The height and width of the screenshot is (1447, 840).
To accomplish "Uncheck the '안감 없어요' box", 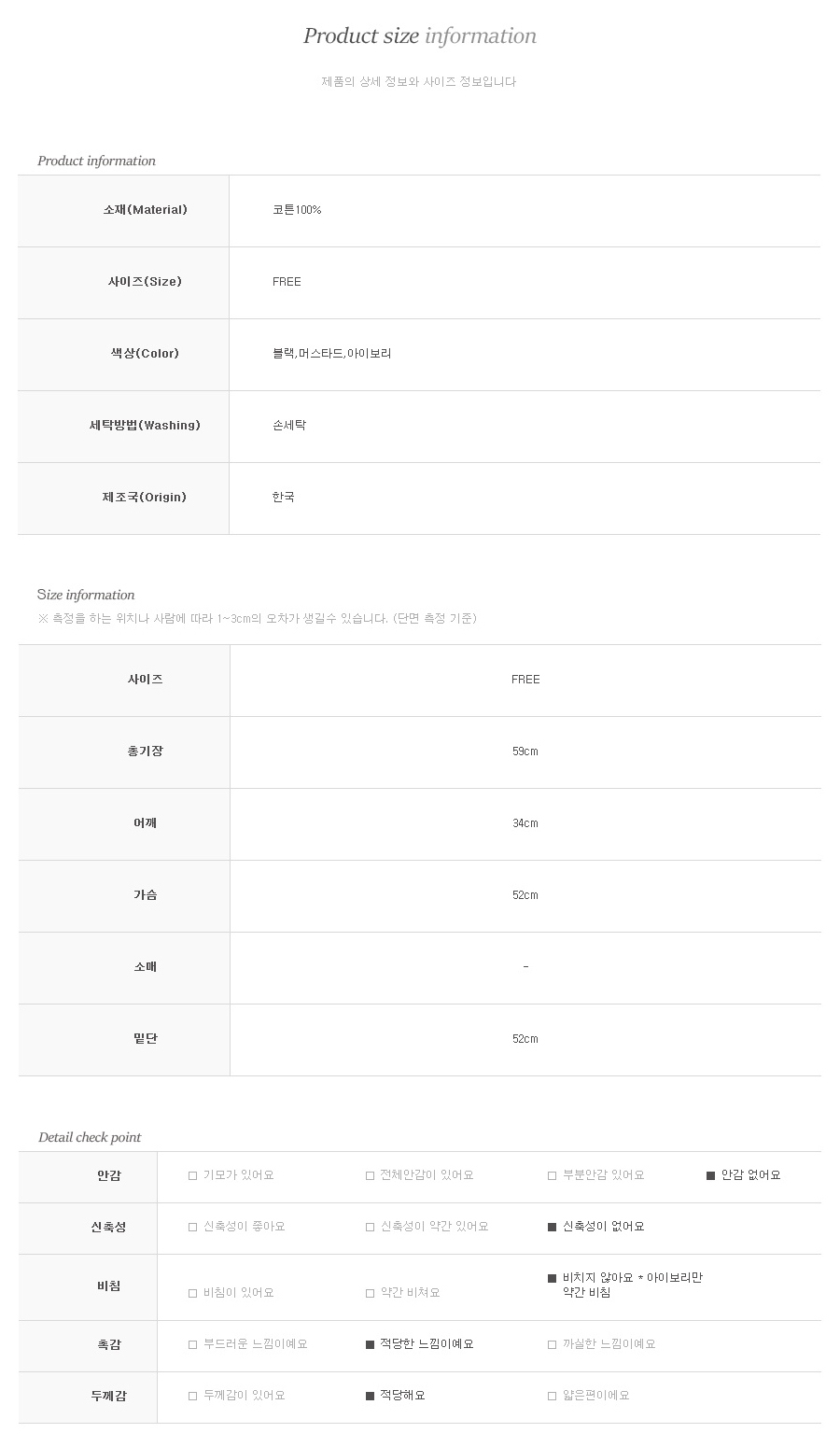I will (711, 1176).
